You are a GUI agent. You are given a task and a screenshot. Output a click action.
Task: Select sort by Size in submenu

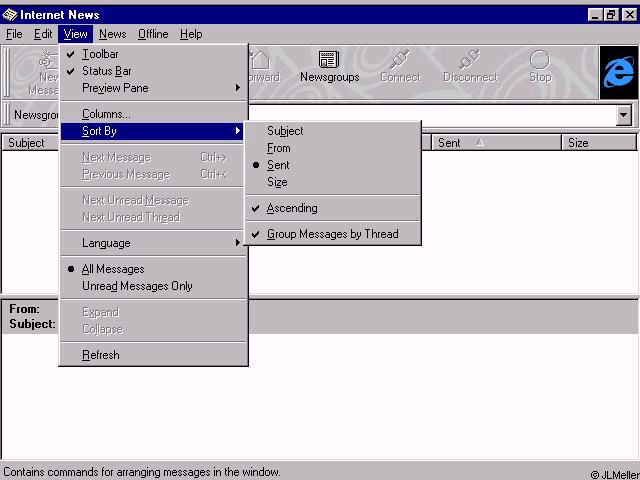tap(333, 182)
